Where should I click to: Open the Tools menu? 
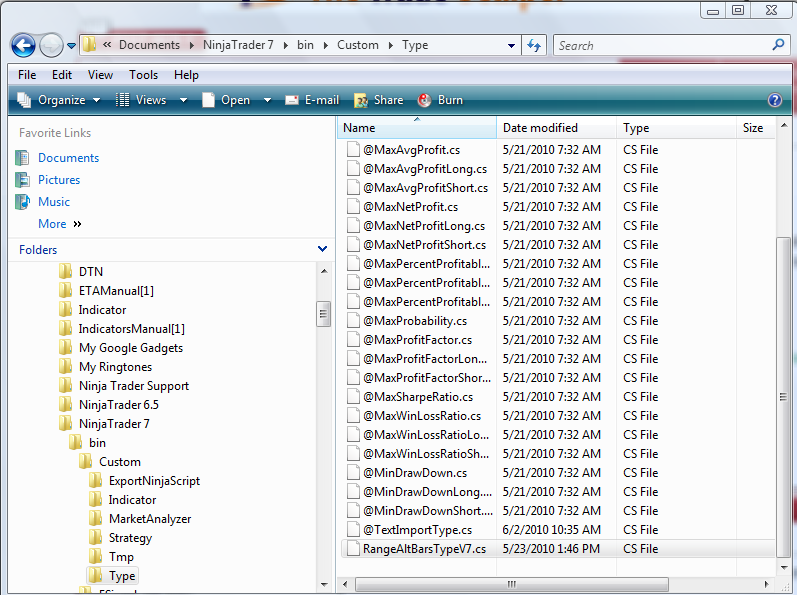[x=143, y=75]
